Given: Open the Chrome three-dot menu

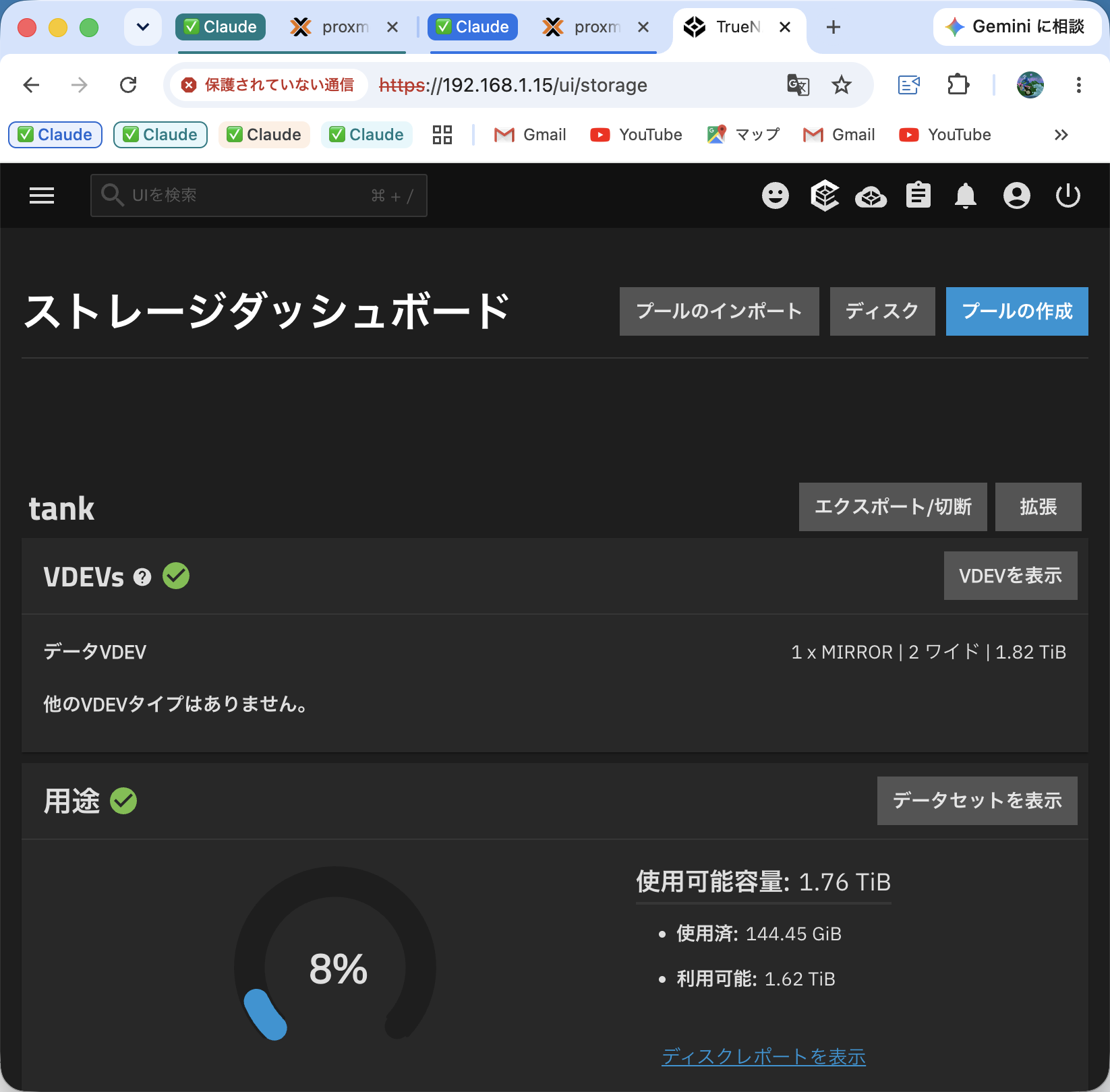Looking at the screenshot, I should (1079, 85).
